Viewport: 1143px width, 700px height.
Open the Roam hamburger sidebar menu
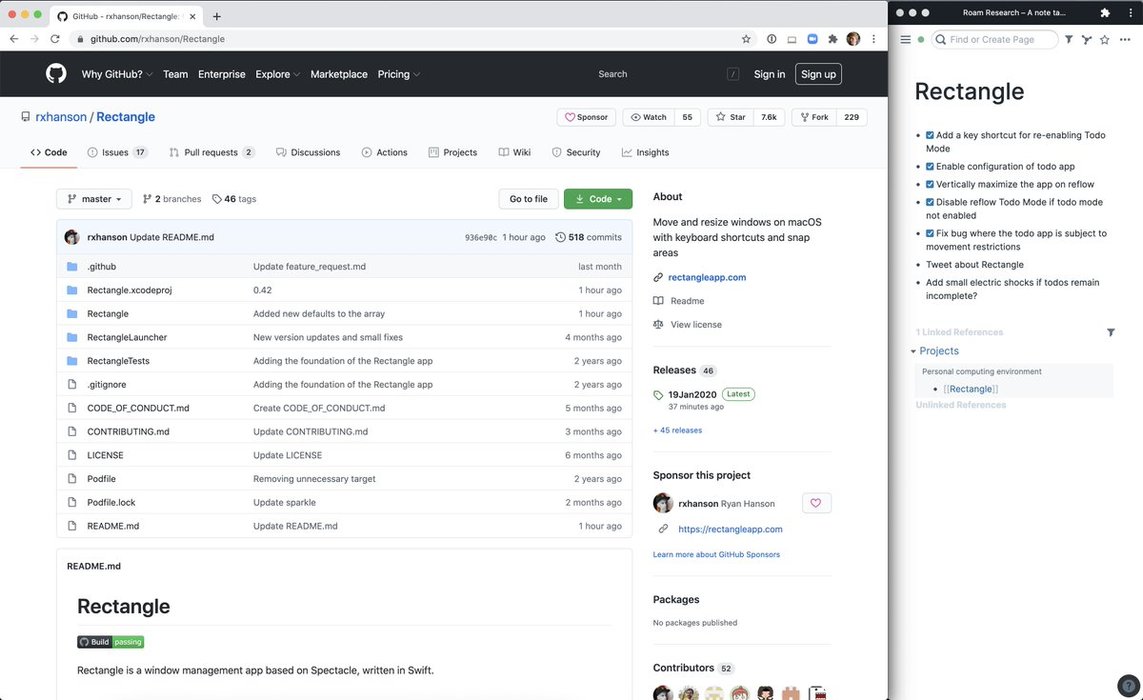pyautogui.click(x=906, y=40)
